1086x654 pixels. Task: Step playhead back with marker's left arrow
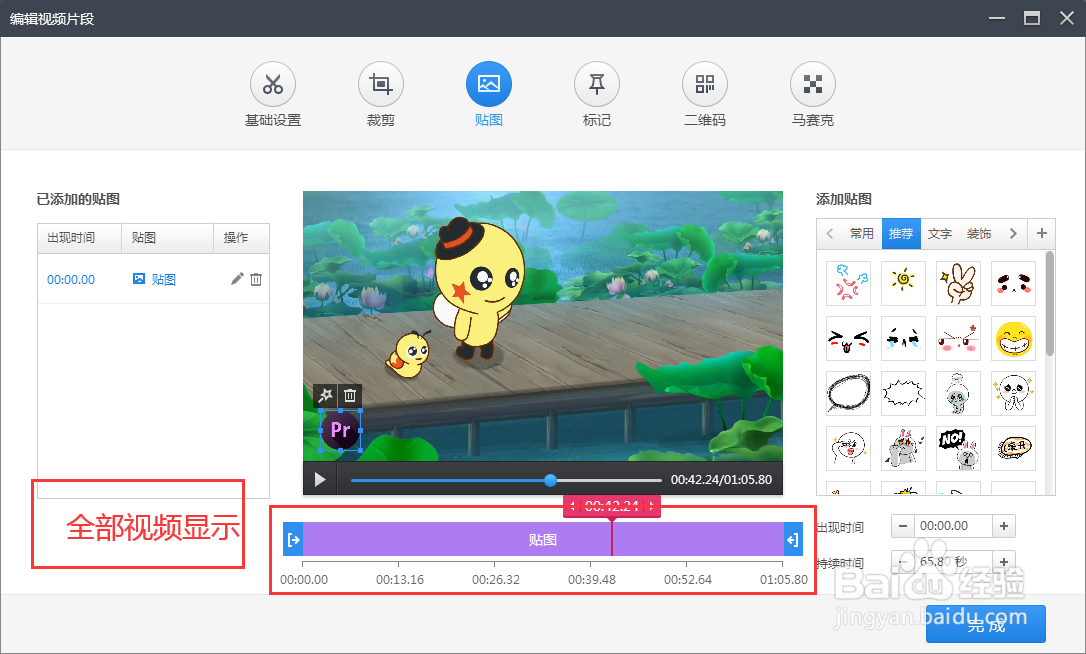(573, 506)
